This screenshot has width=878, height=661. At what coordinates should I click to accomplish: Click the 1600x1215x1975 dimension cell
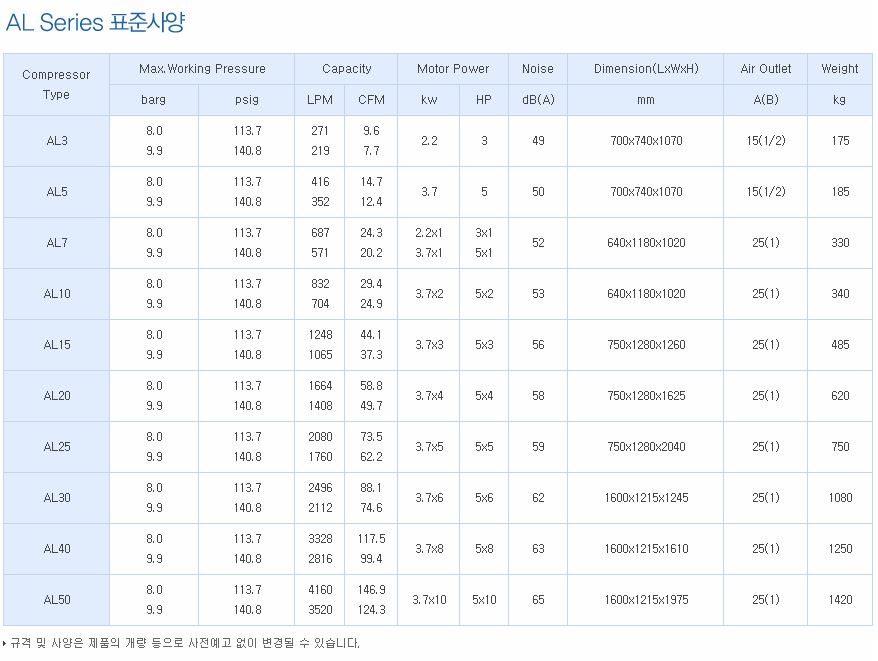pos(646,600)
